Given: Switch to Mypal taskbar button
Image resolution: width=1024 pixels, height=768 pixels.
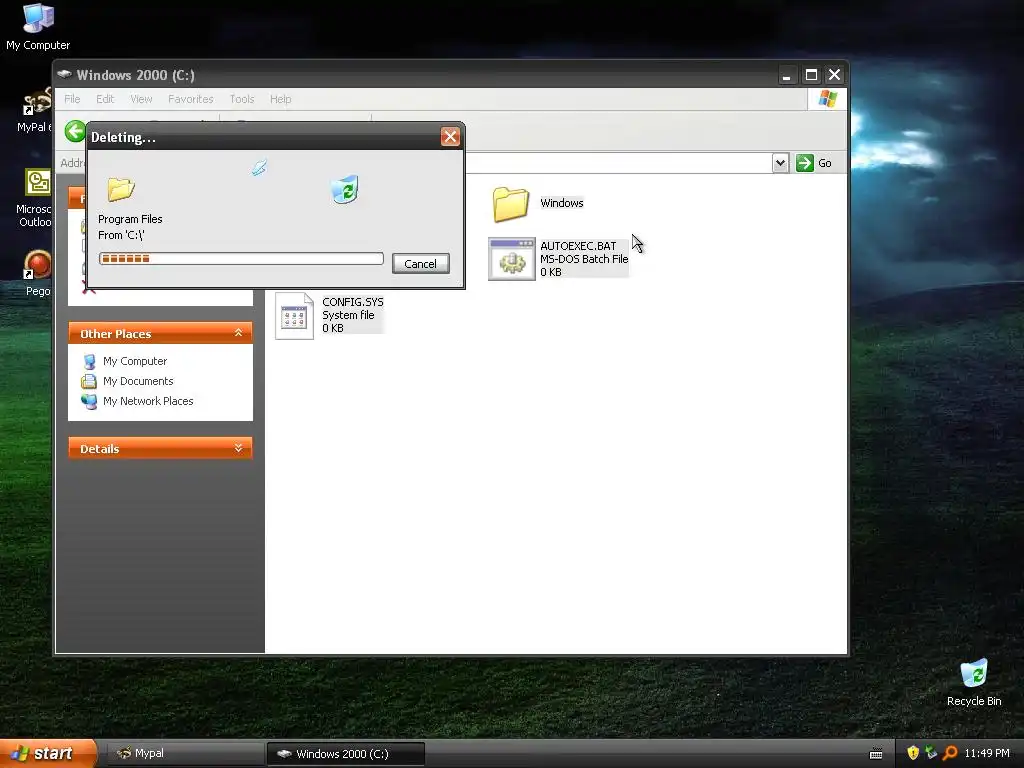Looking at the screenshot, I should point(185,753).
